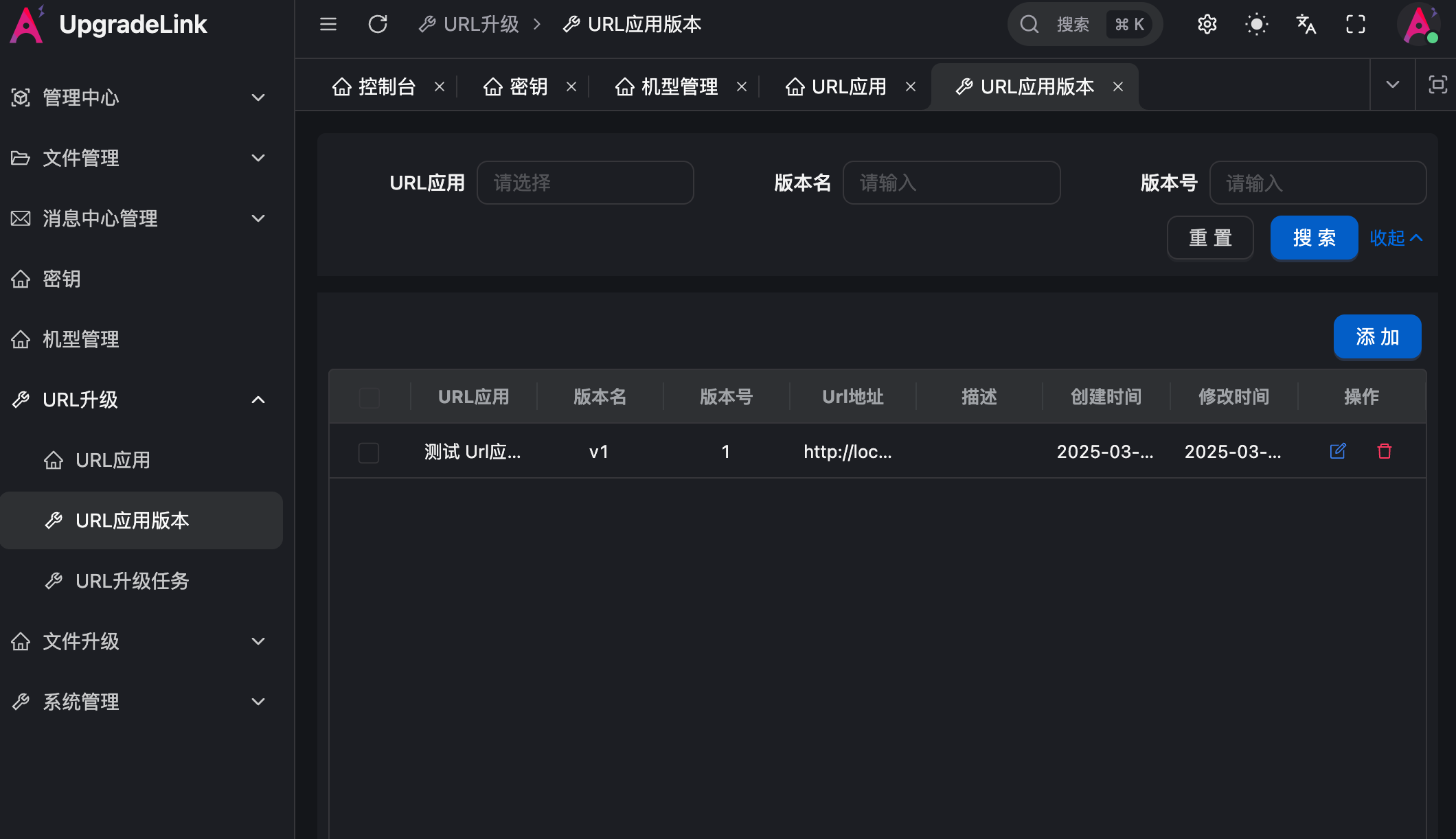The image size is (1456, 839).
Task: Switch to the 机型管理 tab
Action: point(667,87)
